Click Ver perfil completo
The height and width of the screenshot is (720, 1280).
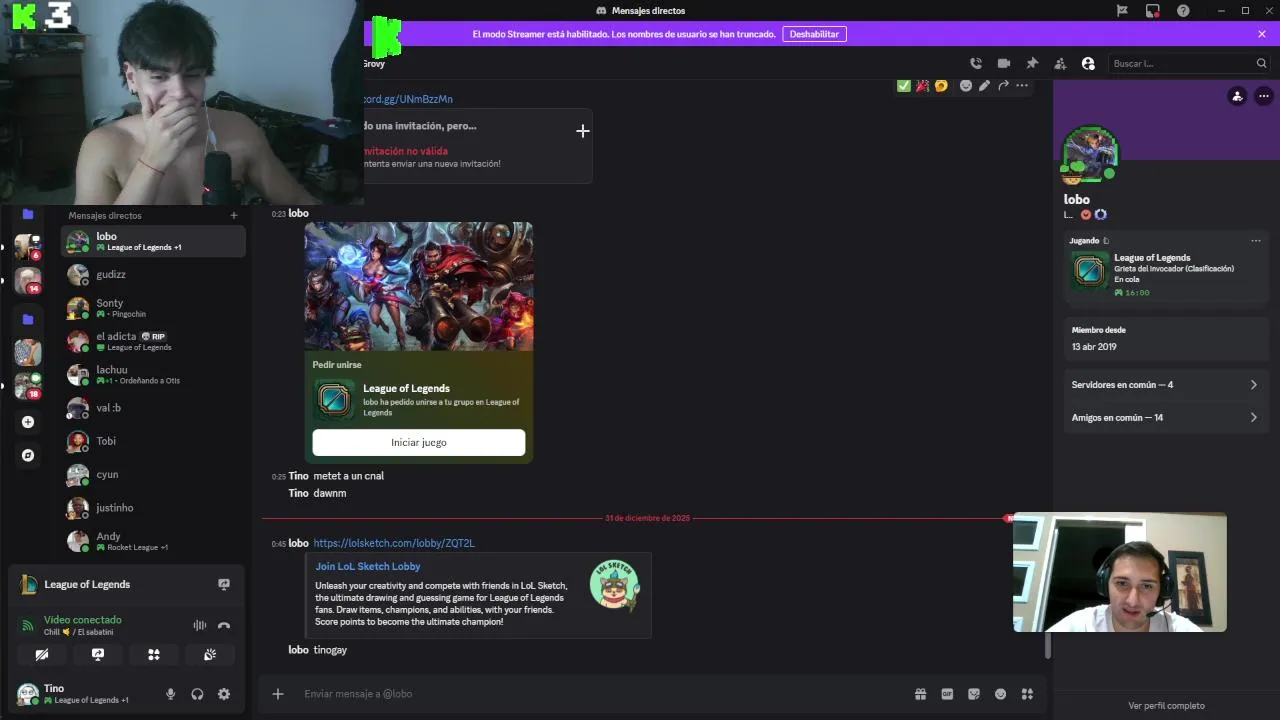[1166, 705]
